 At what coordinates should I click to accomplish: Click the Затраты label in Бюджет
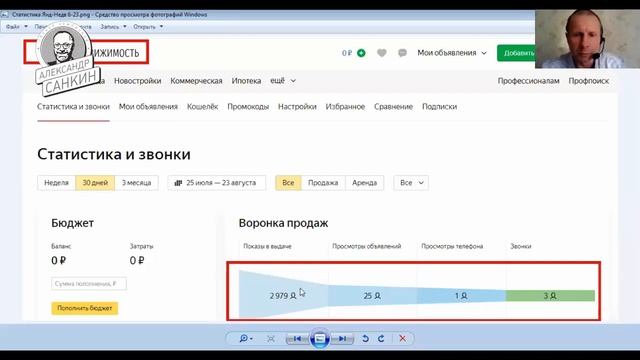[x=142, y=246]
